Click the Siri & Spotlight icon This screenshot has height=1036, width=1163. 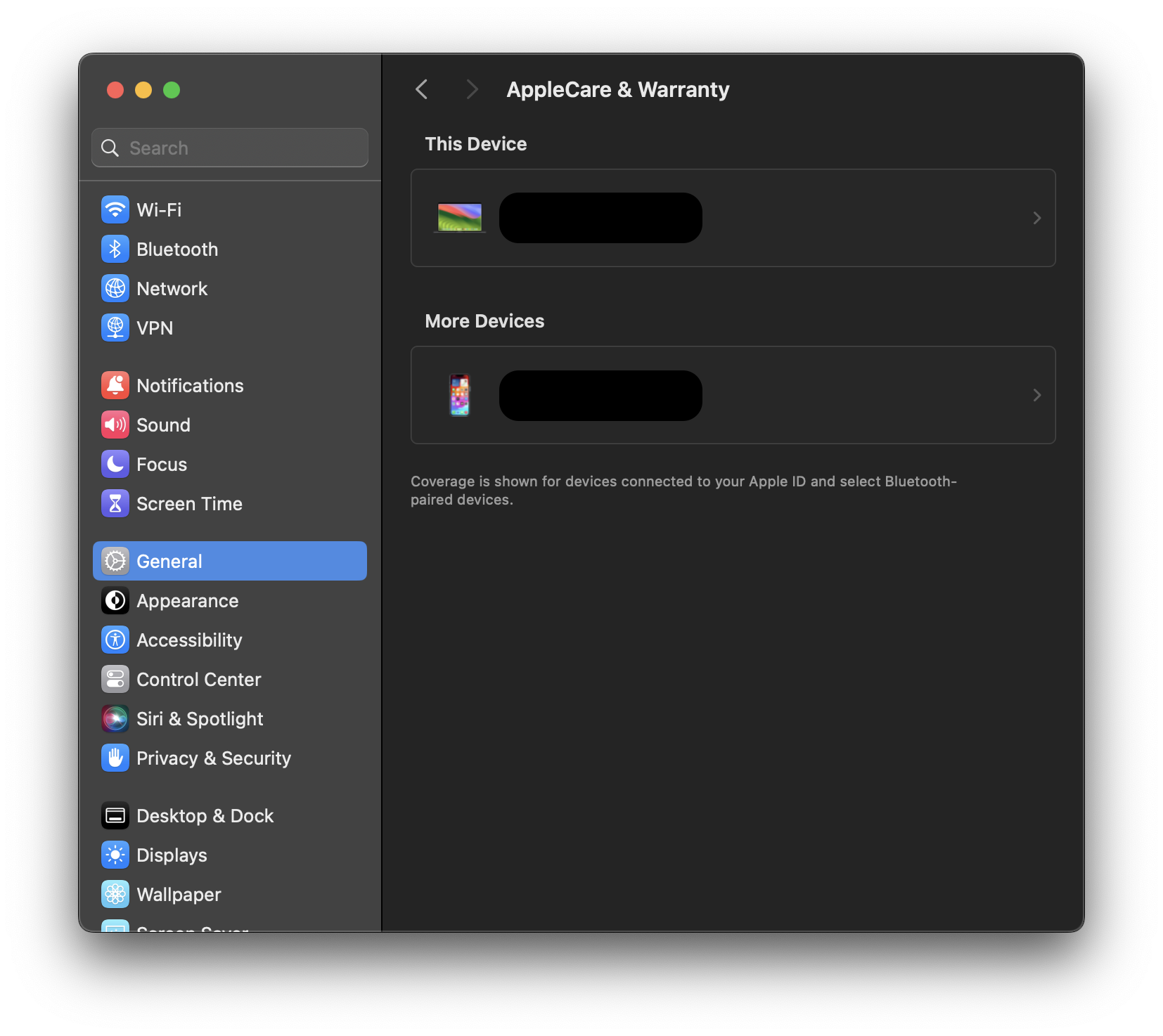115,718
